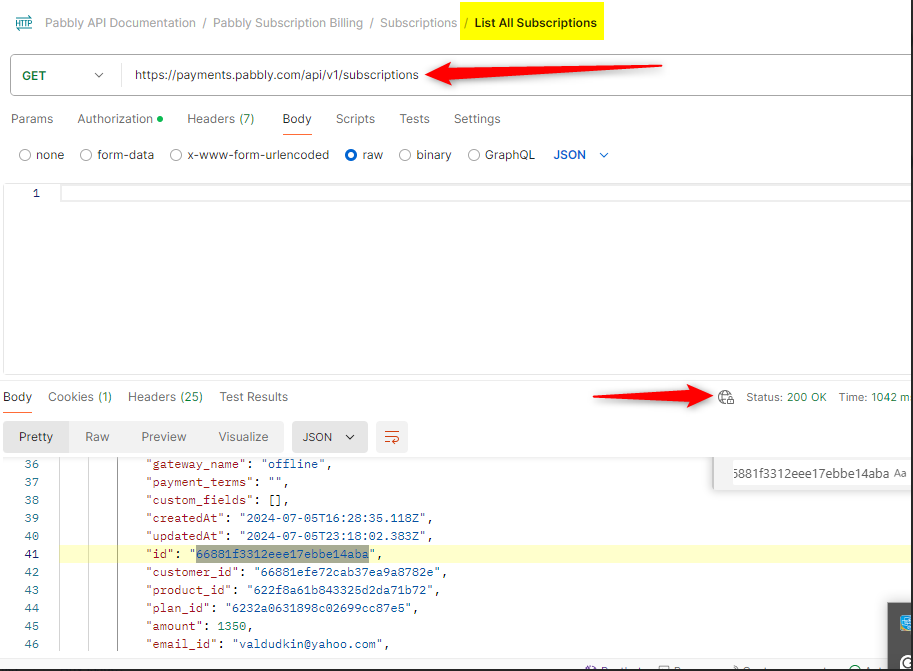
Task: Click the "custom_fields" key on line 38
Action: point(199,500)
